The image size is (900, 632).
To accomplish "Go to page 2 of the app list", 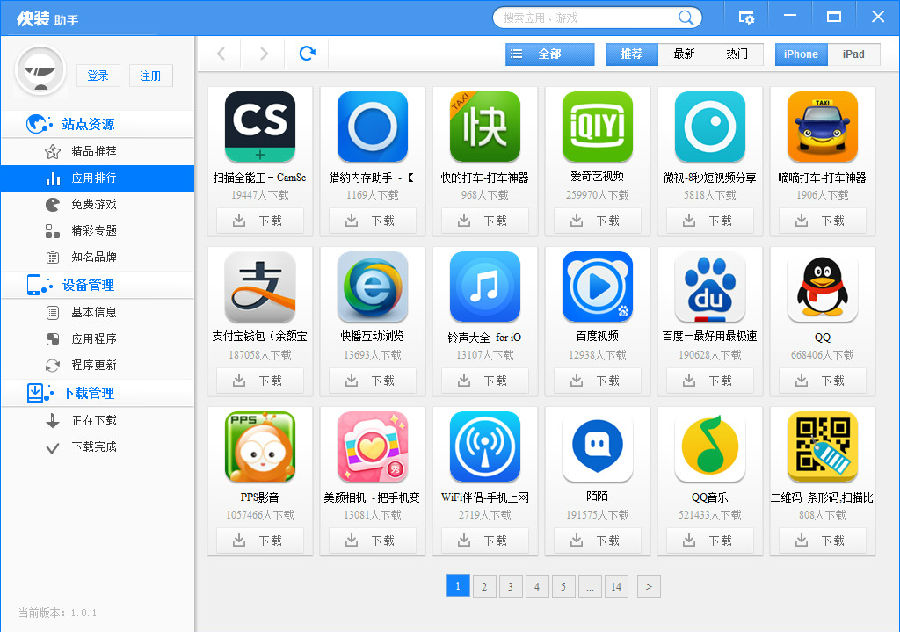I will click(x=484, y=586).
